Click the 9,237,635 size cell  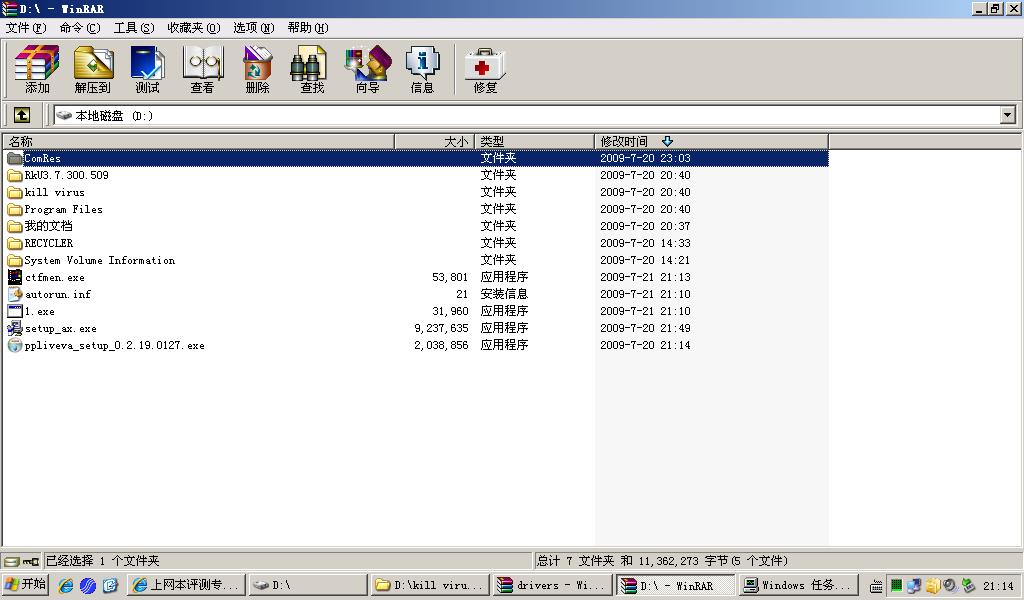441,328
